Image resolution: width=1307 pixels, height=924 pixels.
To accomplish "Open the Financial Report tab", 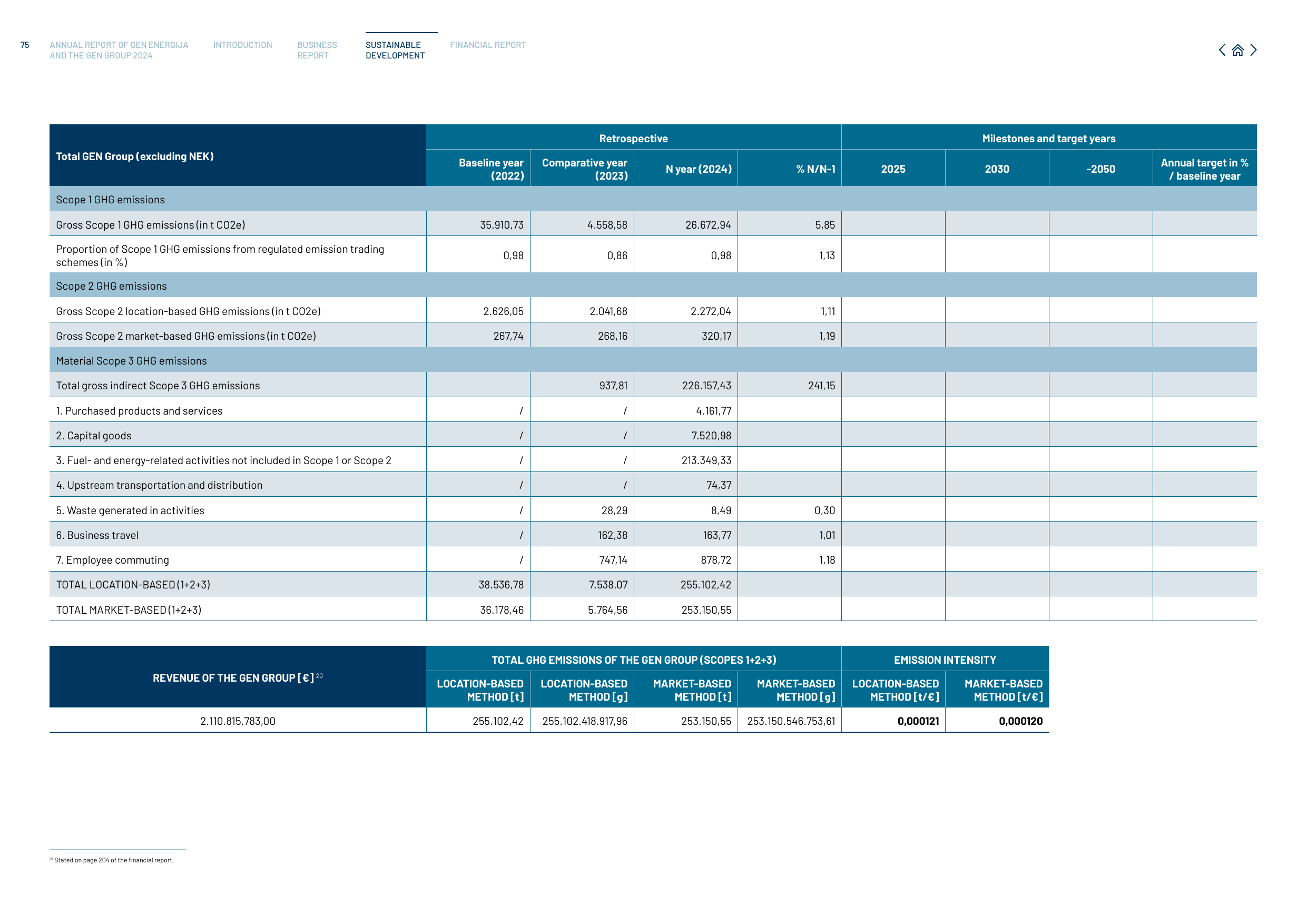I will pos(488,45).
